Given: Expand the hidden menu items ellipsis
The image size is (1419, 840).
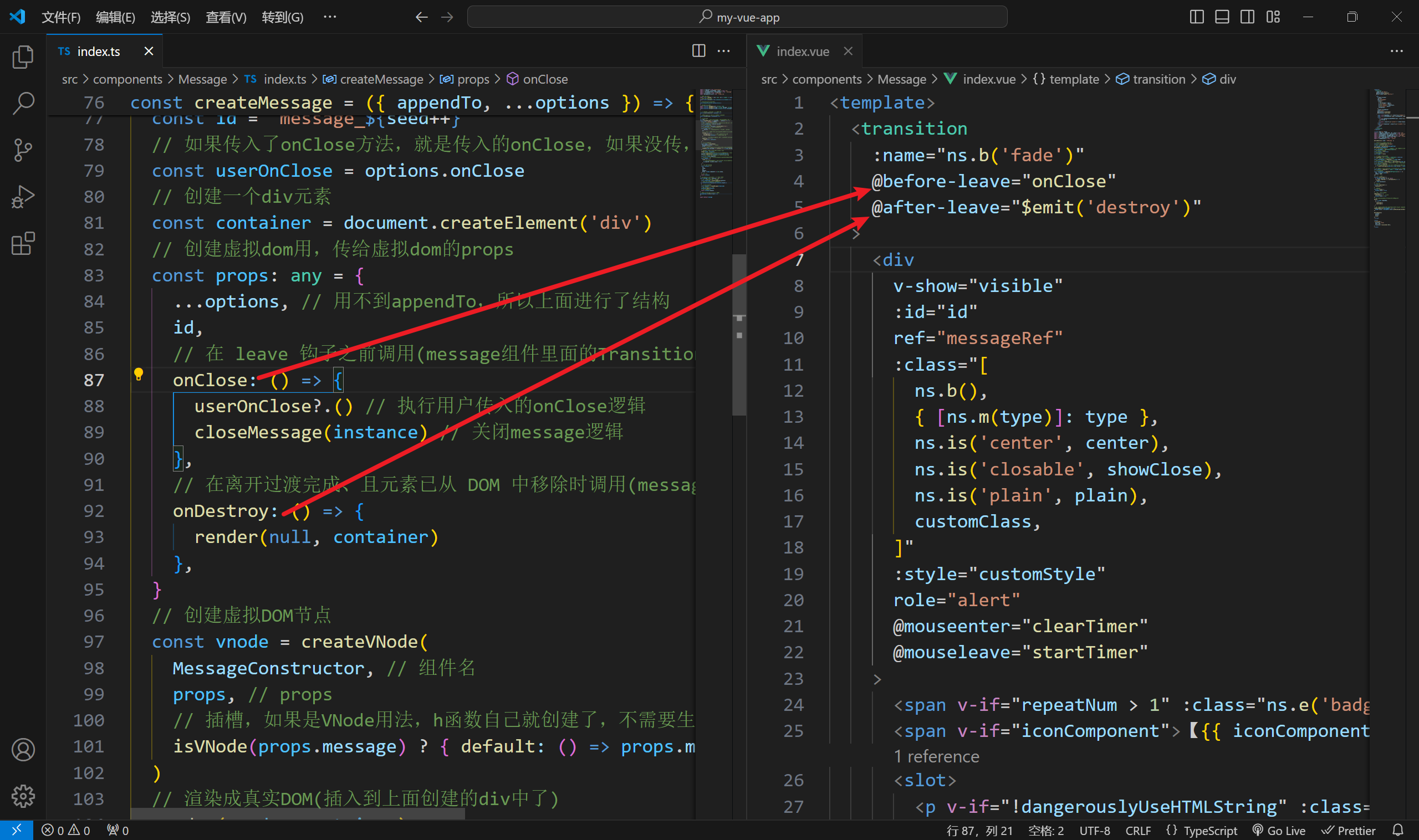Looking at the screenshot, I should pos(330,17).
